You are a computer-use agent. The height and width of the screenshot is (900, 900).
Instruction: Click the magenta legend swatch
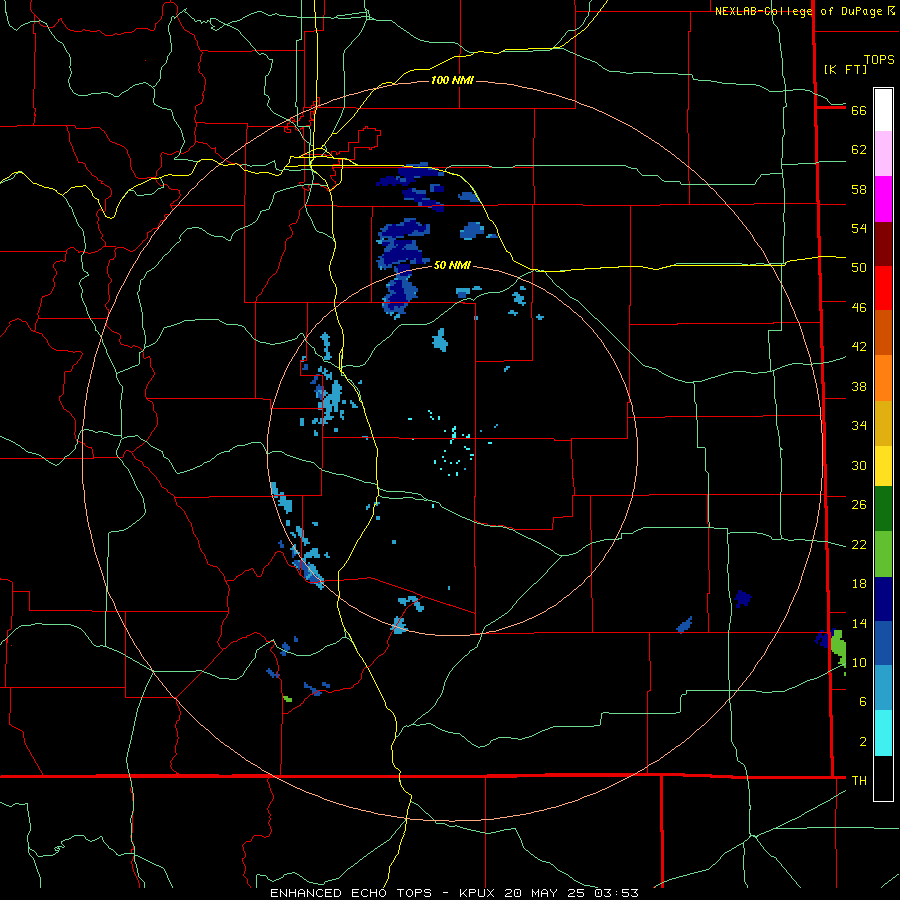tap(883, 199)
